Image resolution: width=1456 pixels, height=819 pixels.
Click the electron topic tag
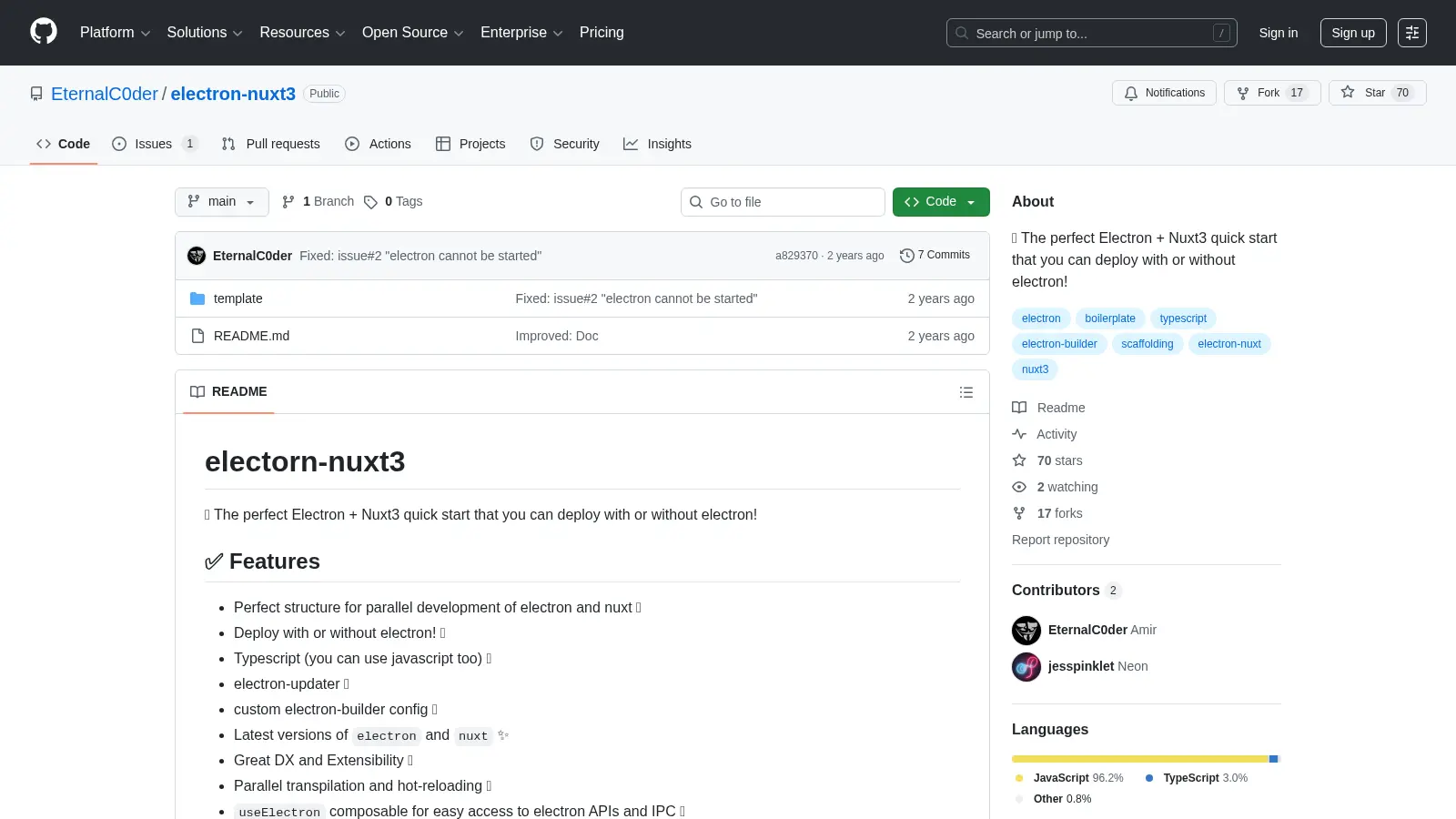[x=1041, y=318]
